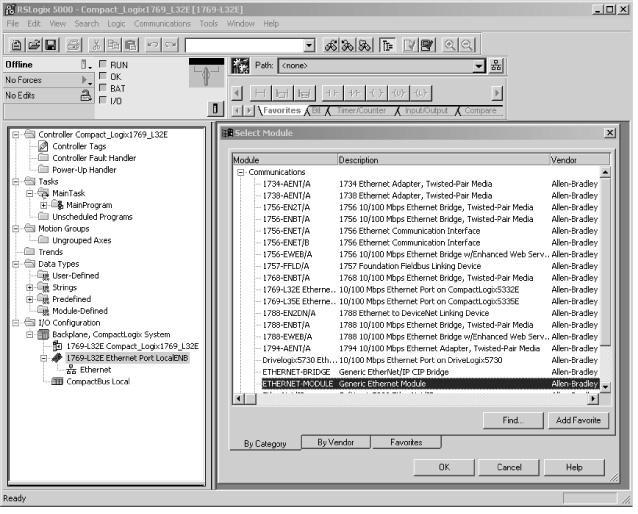This screenshot has width=638, height=514.
Task: Click the communication path snowflake icon
Action: pos(240,66)
